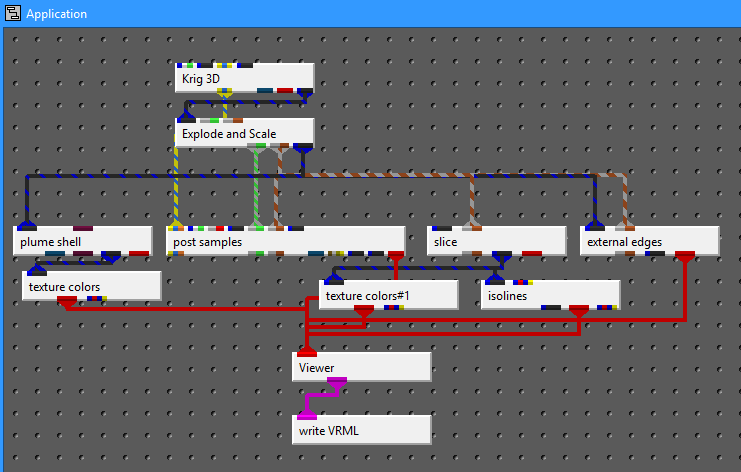Viewport: 741px width, 472px height.
Task: Click the red output port under isolines
Action: (x=578, y=311)
